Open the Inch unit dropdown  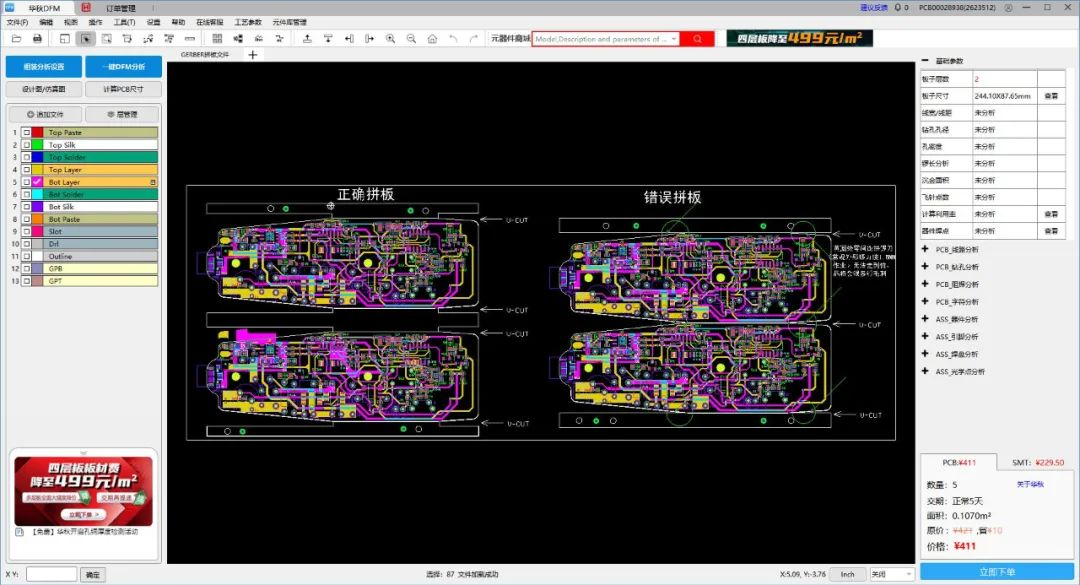[x=847, y=574]
